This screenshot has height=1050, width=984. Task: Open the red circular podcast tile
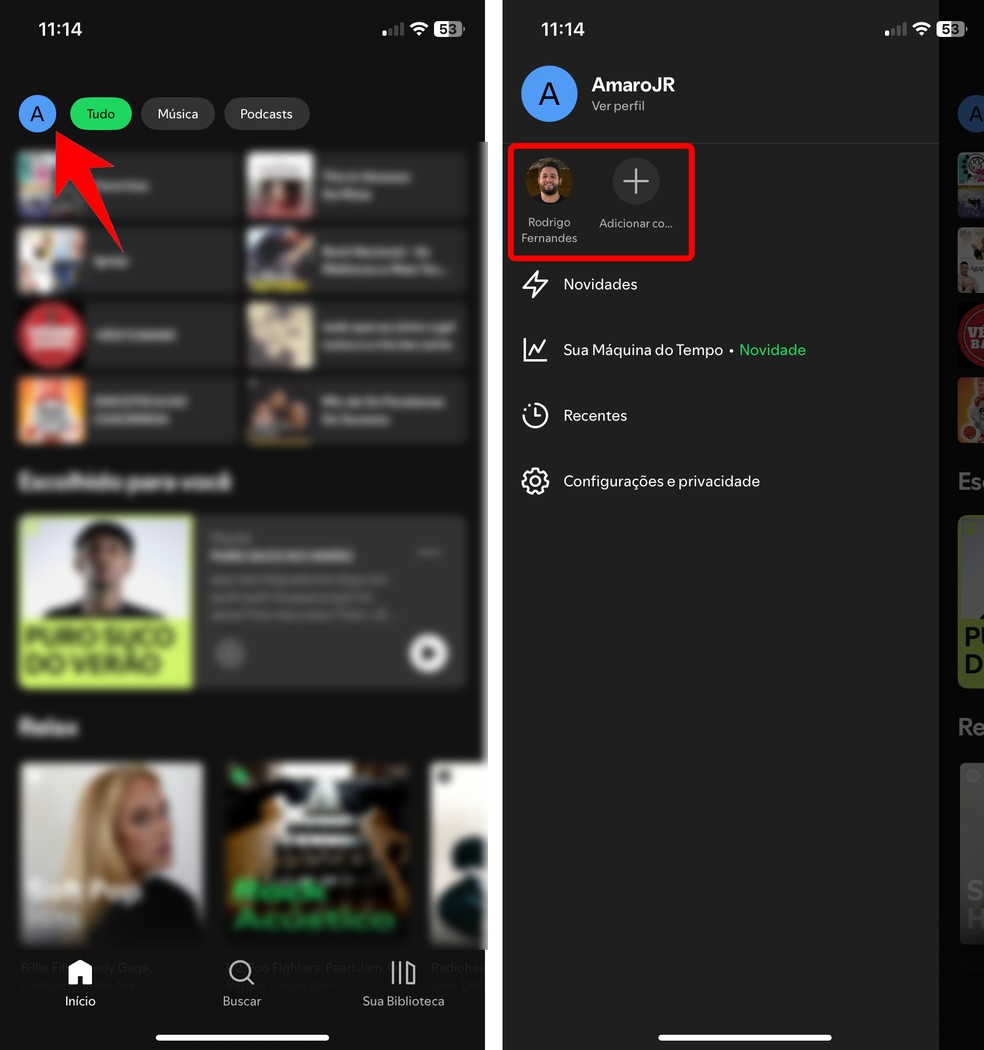[x=51, y=335]
